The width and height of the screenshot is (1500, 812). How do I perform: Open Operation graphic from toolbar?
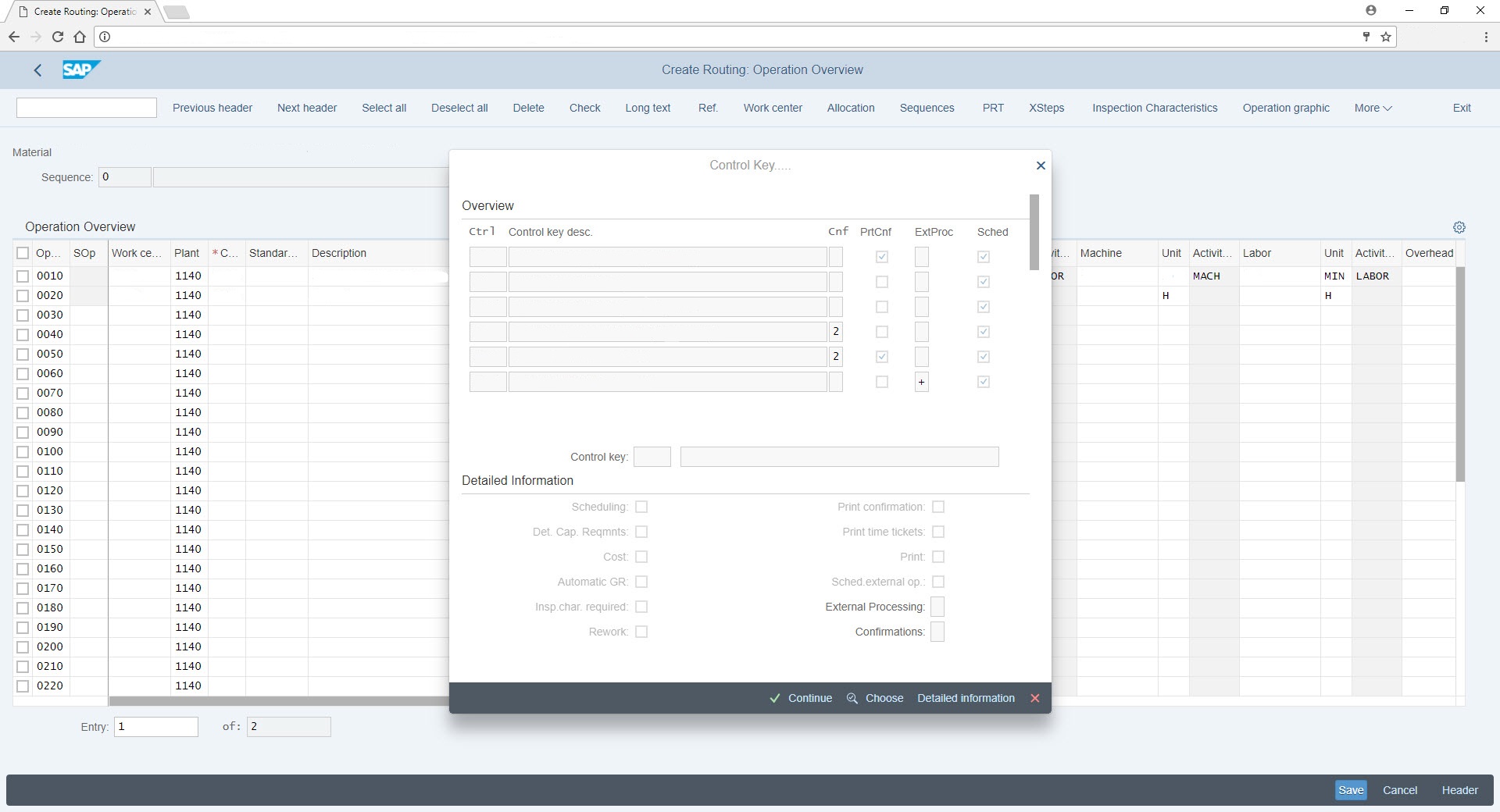point(1286,108)
